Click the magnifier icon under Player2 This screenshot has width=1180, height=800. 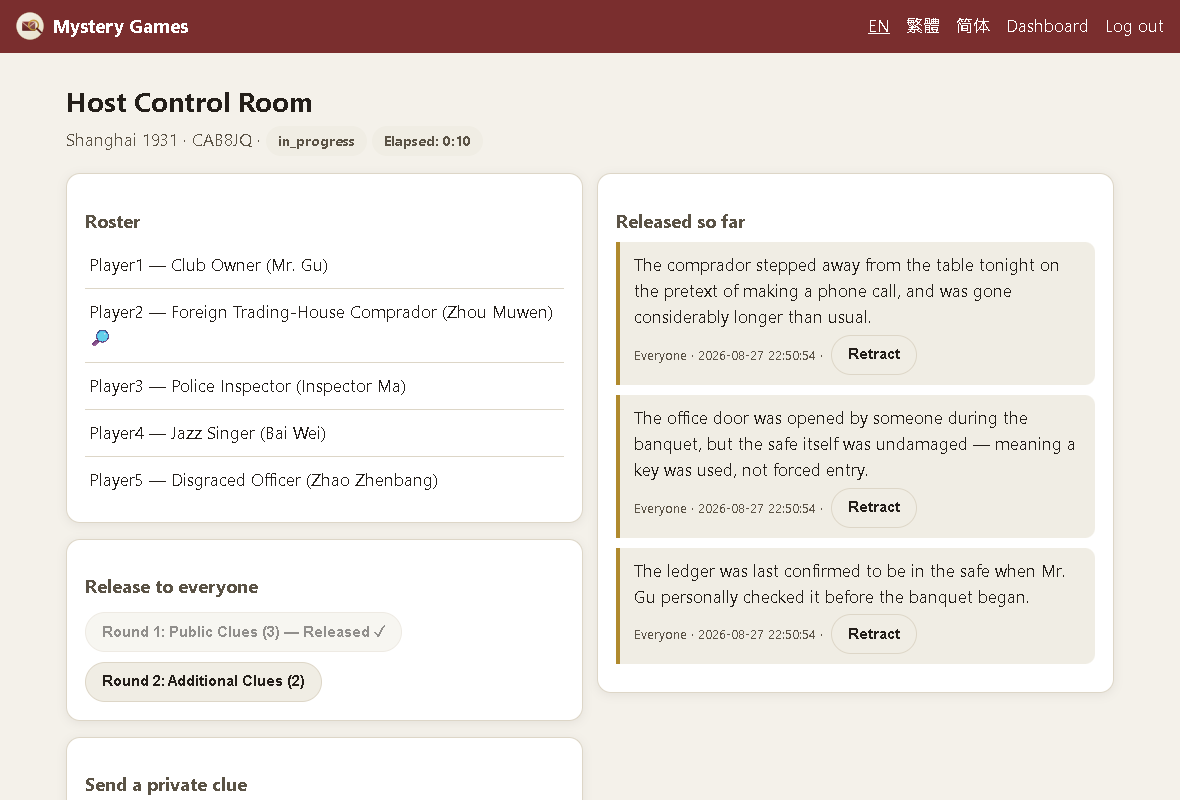[x=100, y=338]
